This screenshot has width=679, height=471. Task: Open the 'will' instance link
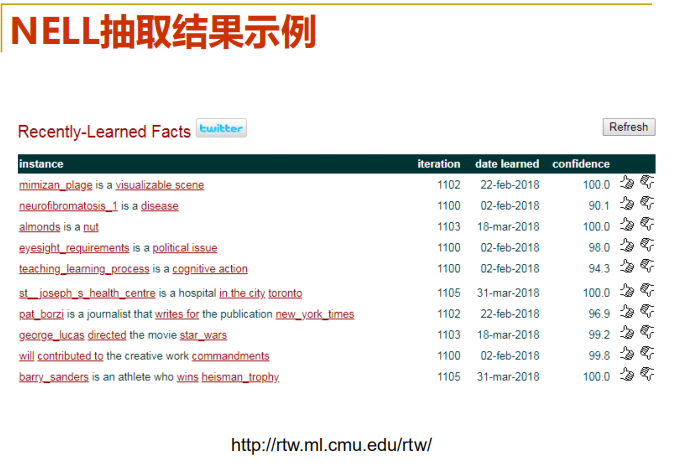tap(26, 356)
